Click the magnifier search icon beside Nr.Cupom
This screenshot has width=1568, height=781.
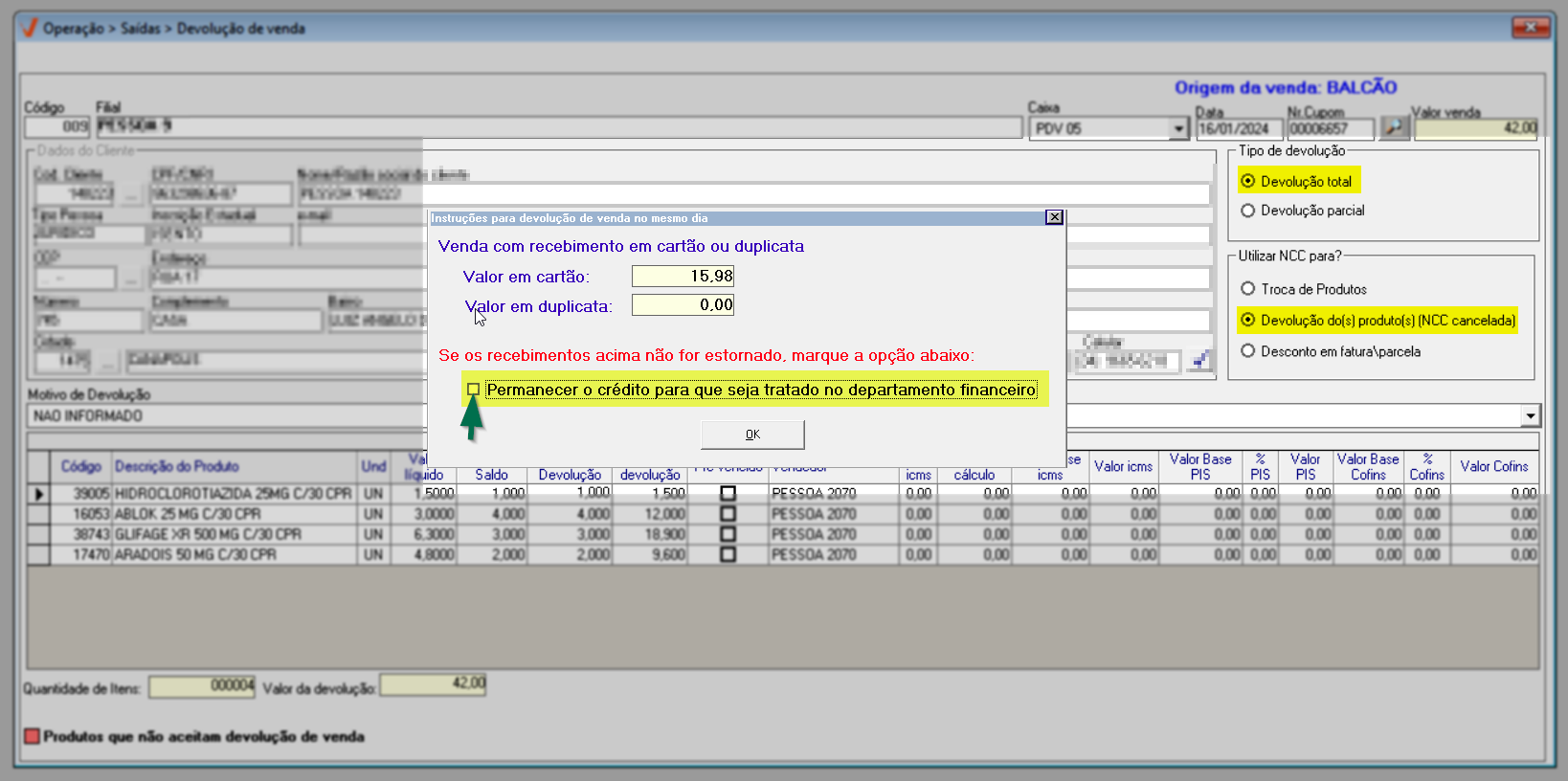tap(1395, 127)
